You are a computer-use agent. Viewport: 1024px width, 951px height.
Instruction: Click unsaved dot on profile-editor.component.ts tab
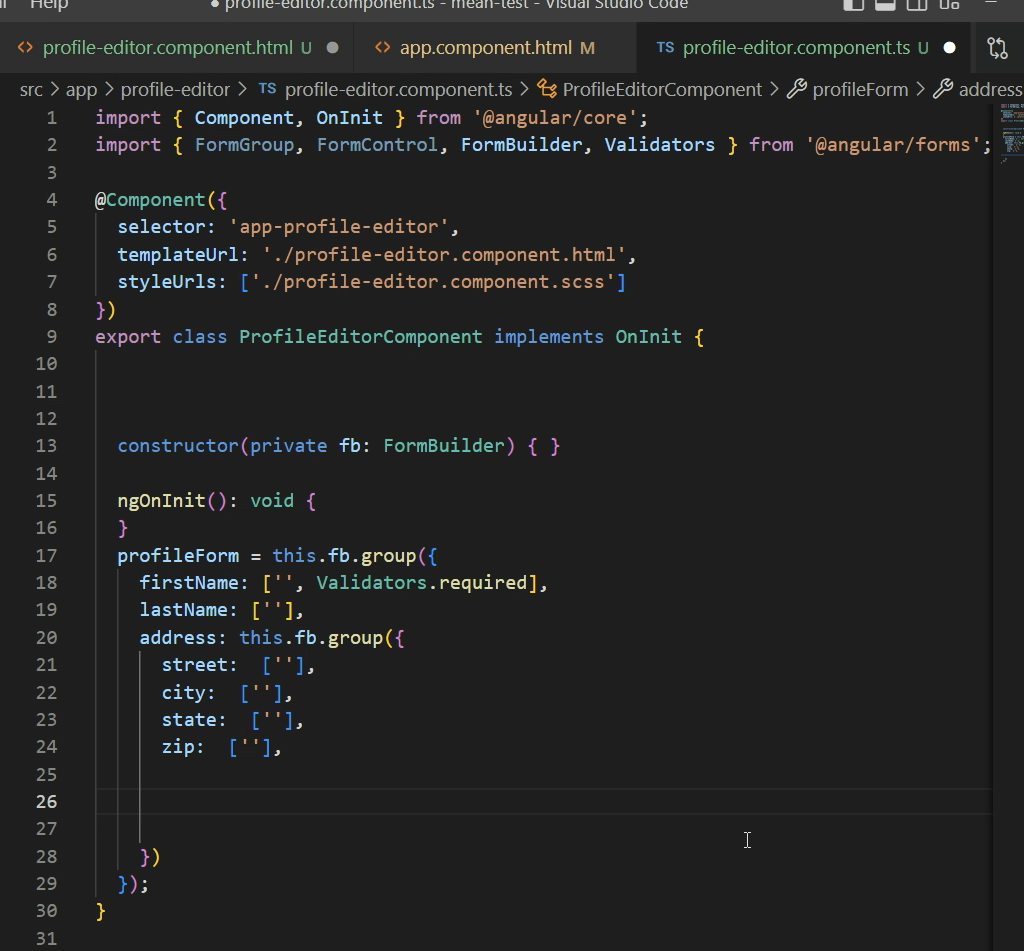click(x=949, y=48)
